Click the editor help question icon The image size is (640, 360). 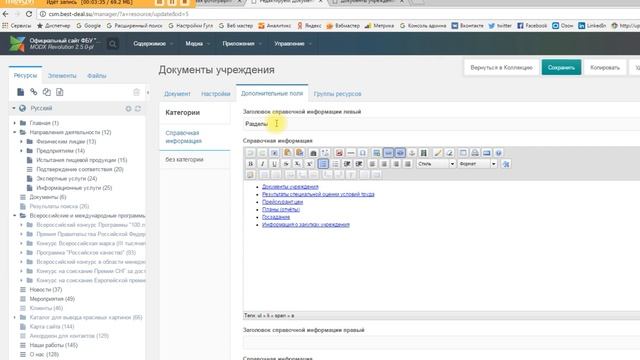[498, 153]
